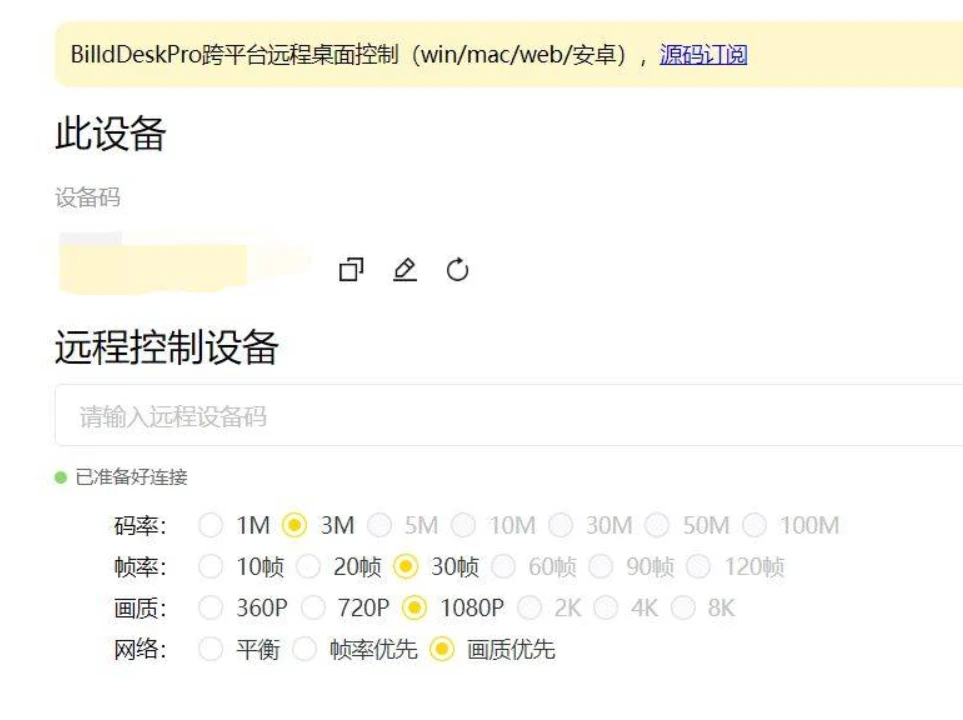
Task: Choose 30帧 frame rate
Action: [x=405, y=567]
